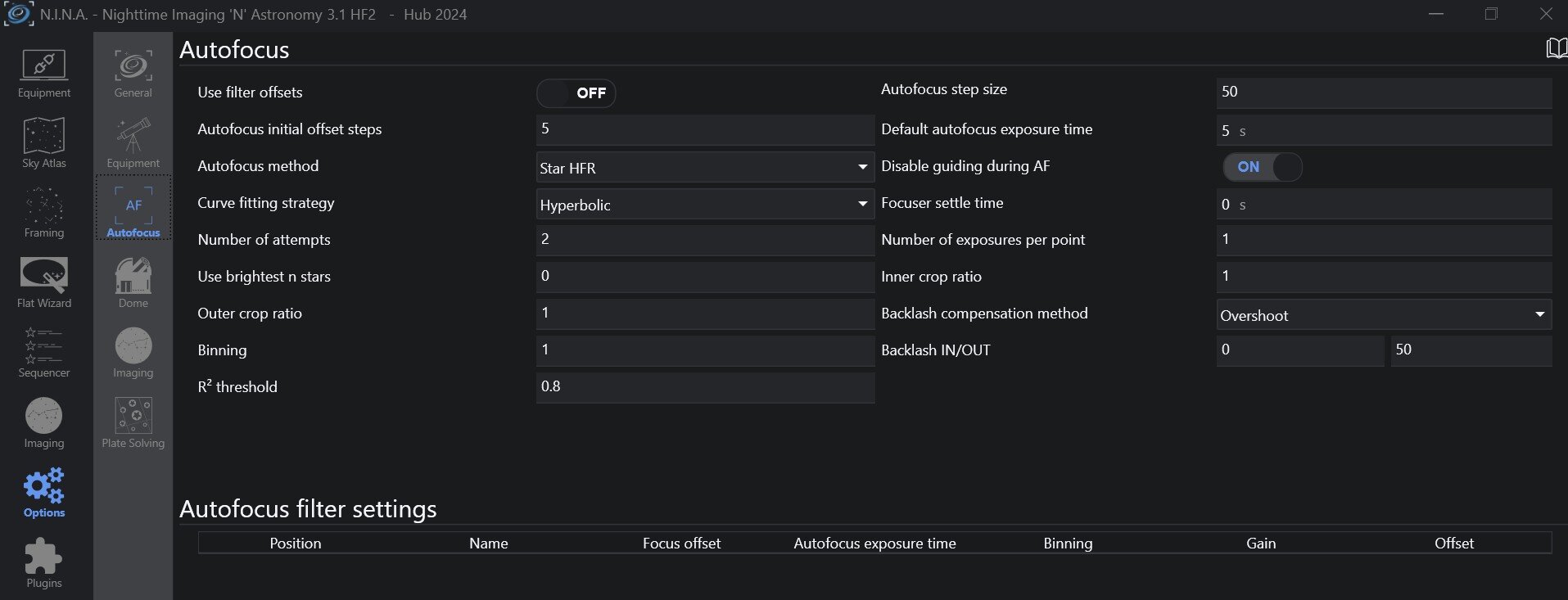Select the Plate Solving options tab
The height and width of the screenshot is (600, 1568).
pyautogui.click(x=133, y=423)
